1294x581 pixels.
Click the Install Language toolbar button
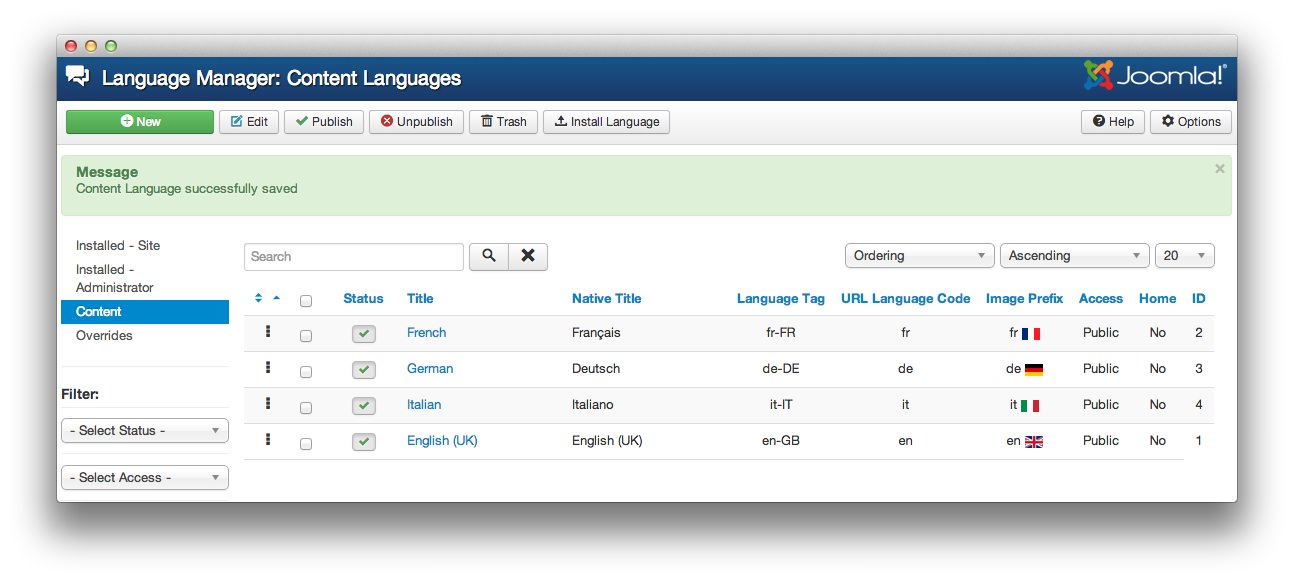click(606, 122)
